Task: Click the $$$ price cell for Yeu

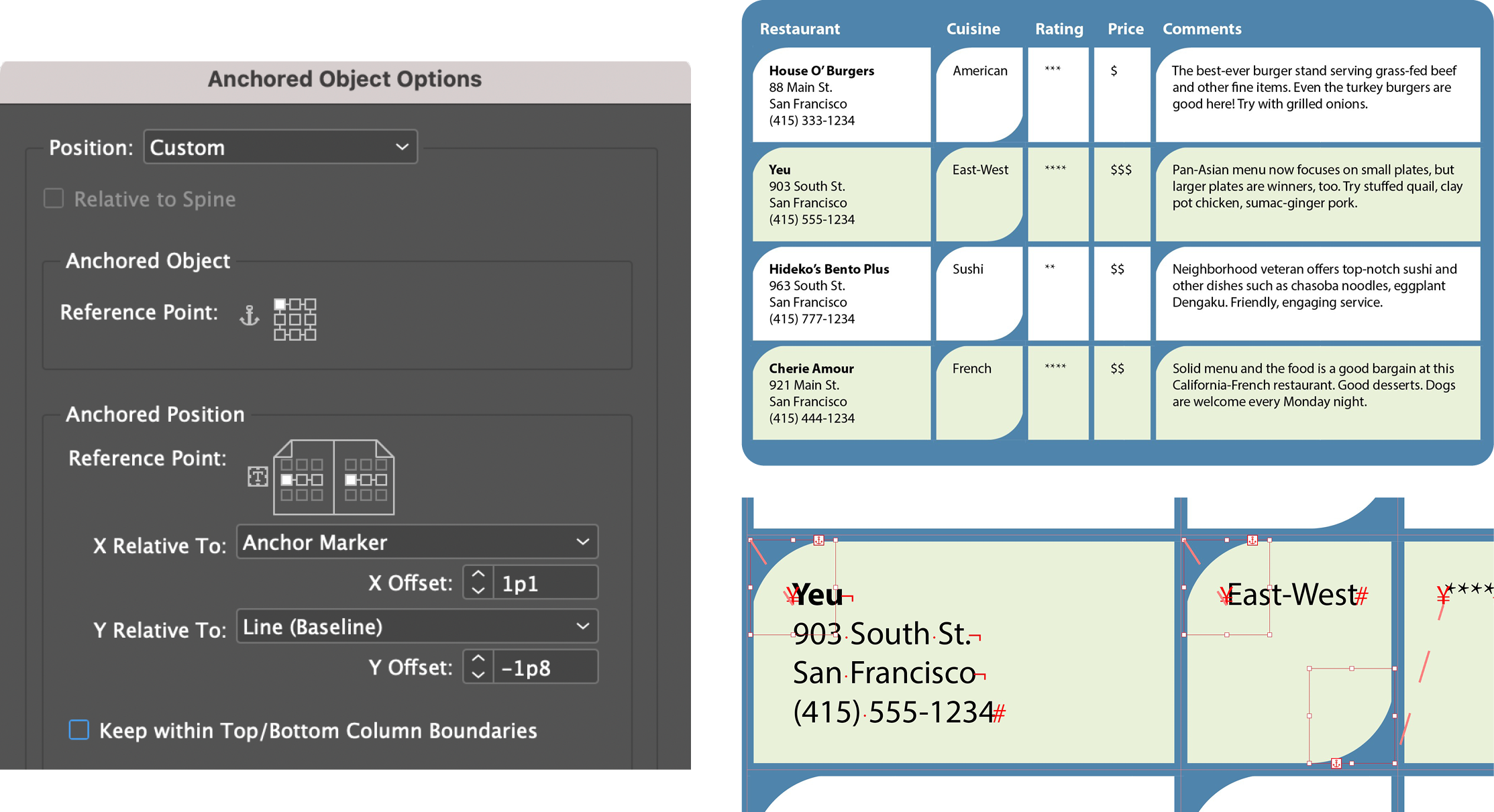Action: click(x=1121, y=170)
